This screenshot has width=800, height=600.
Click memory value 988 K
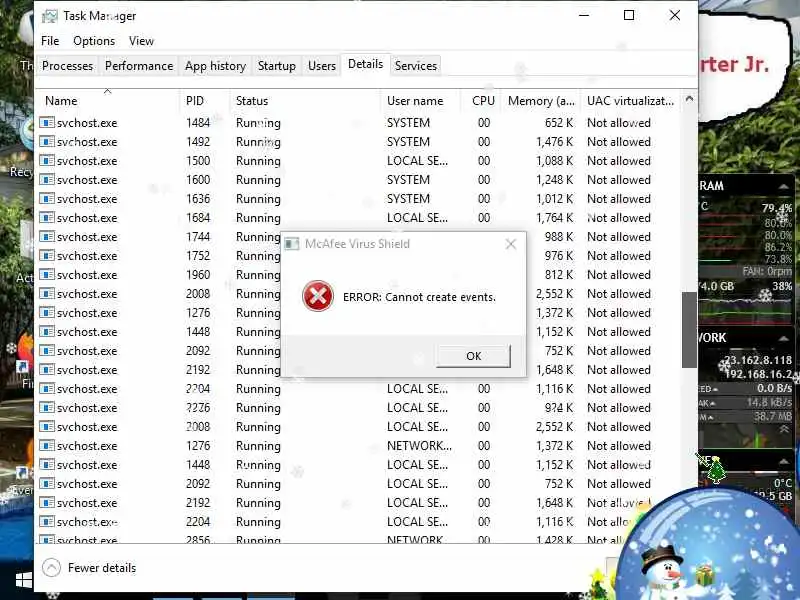tap(559, 237)
